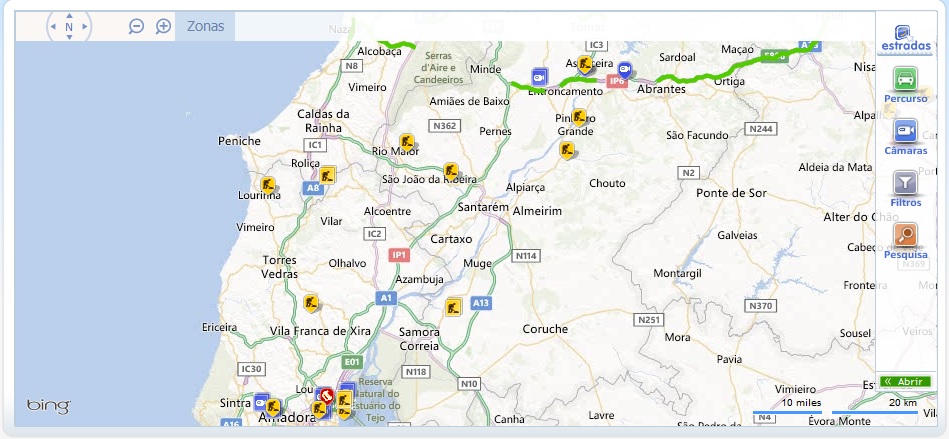Pan the map north using compass arrow
The image size is (949, 439).
point(69,16)
